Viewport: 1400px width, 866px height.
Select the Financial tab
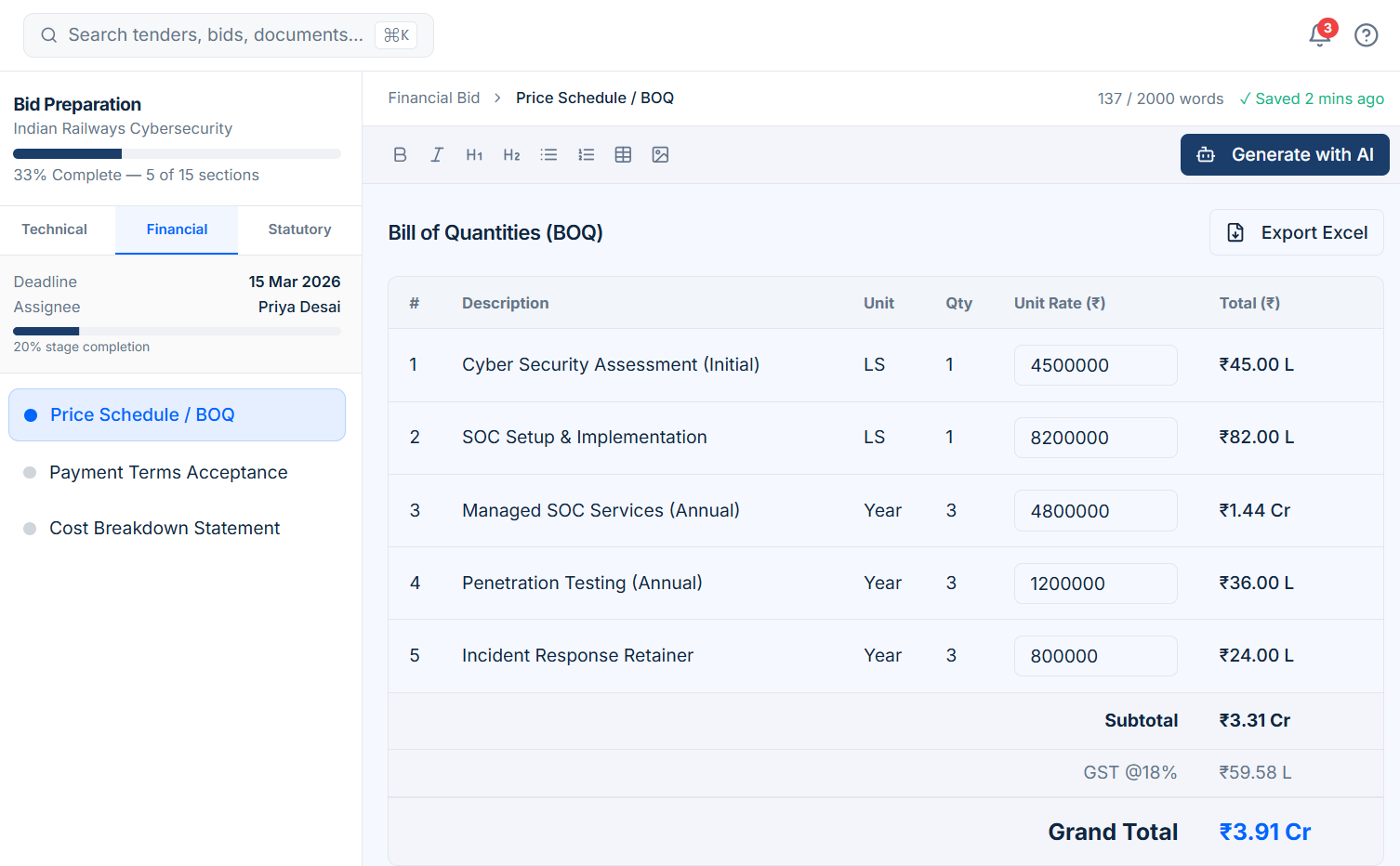[x=177, y=230]
